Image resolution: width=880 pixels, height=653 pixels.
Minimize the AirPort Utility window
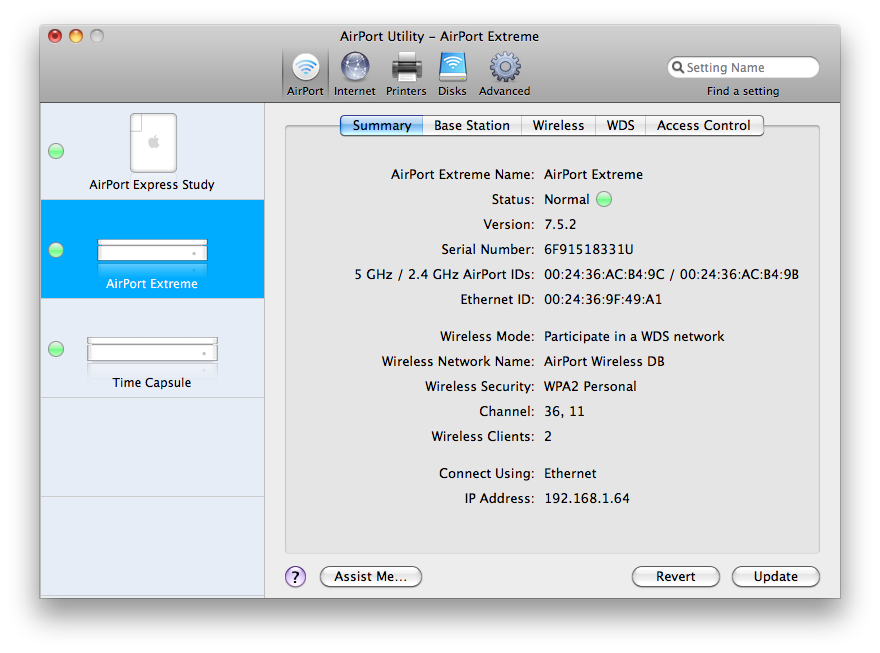click(76, 36)
